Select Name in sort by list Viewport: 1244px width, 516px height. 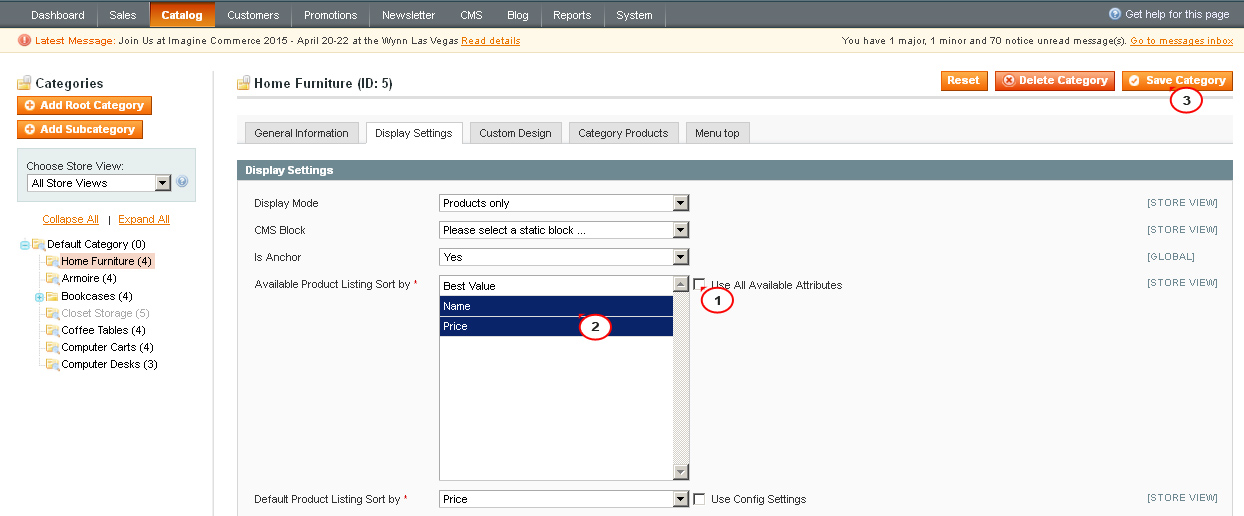(556, 306)
